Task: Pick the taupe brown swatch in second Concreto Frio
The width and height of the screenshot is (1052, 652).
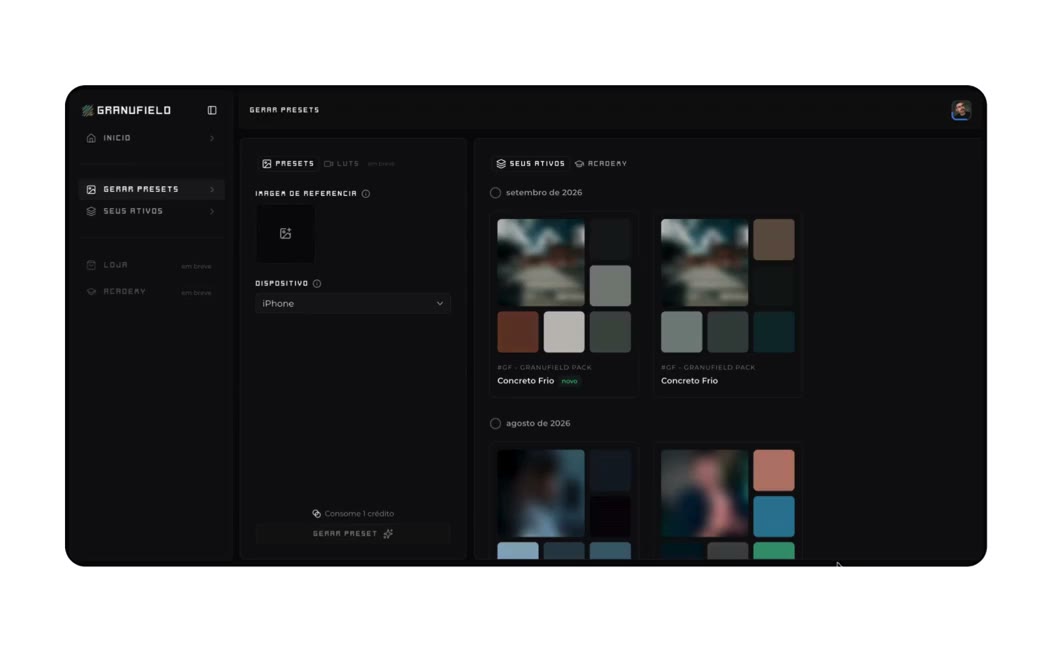Action: point(774,239)
